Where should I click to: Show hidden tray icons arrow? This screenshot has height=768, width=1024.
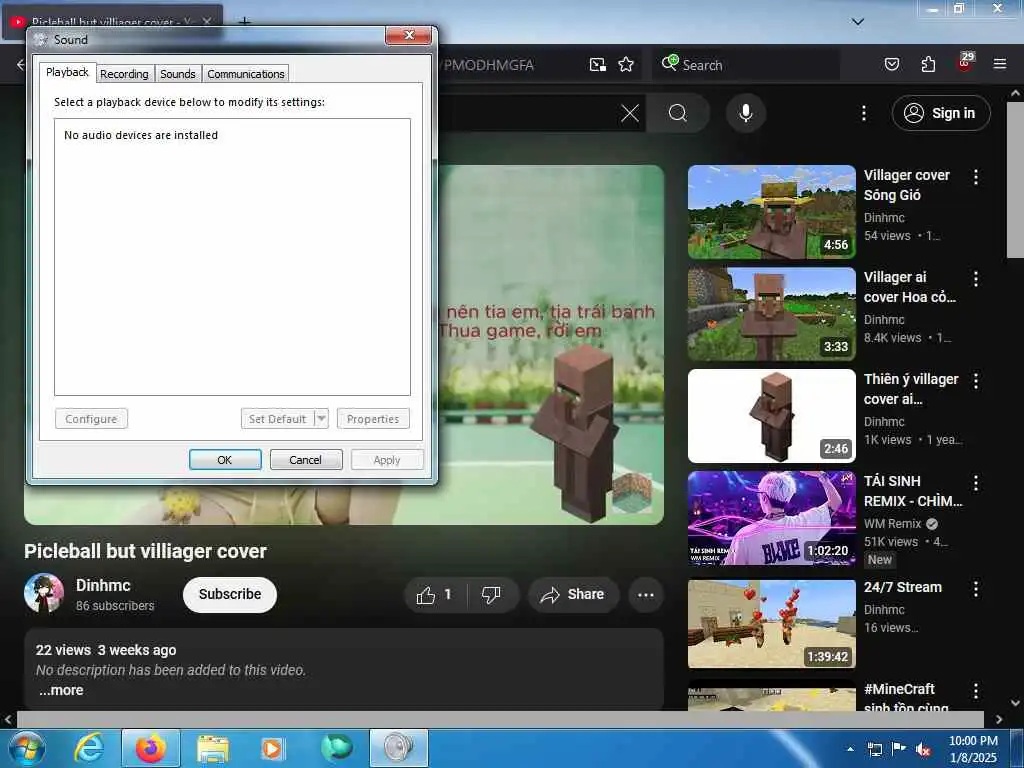[x=850, y=749]
